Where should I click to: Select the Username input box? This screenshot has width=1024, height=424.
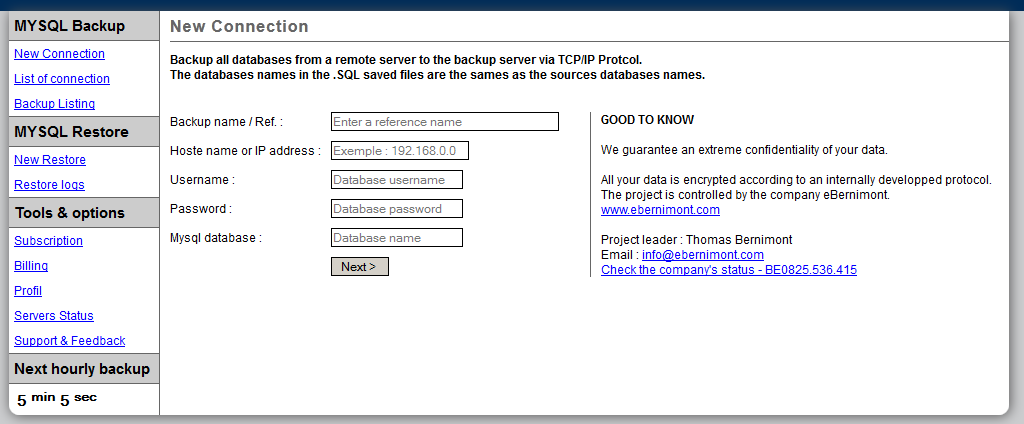pyautogui.click(x=396, y=180)
